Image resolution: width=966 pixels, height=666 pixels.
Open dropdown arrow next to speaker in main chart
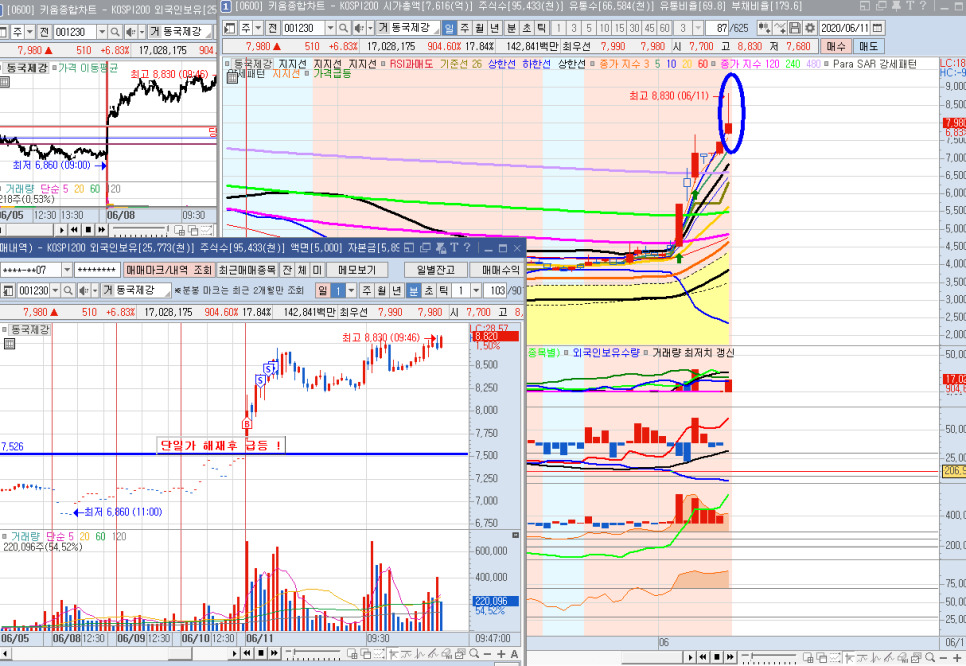pos(369,28)
